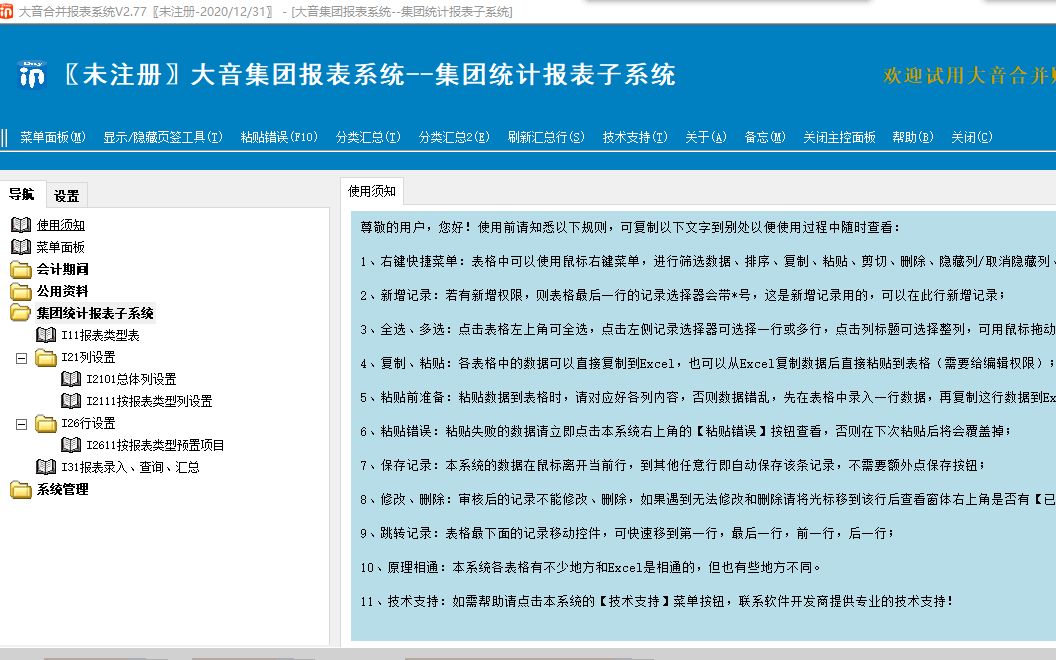Switch to the 设置 tab
The width and height of the screenshot is (1056, 660).
coord(67,195)
